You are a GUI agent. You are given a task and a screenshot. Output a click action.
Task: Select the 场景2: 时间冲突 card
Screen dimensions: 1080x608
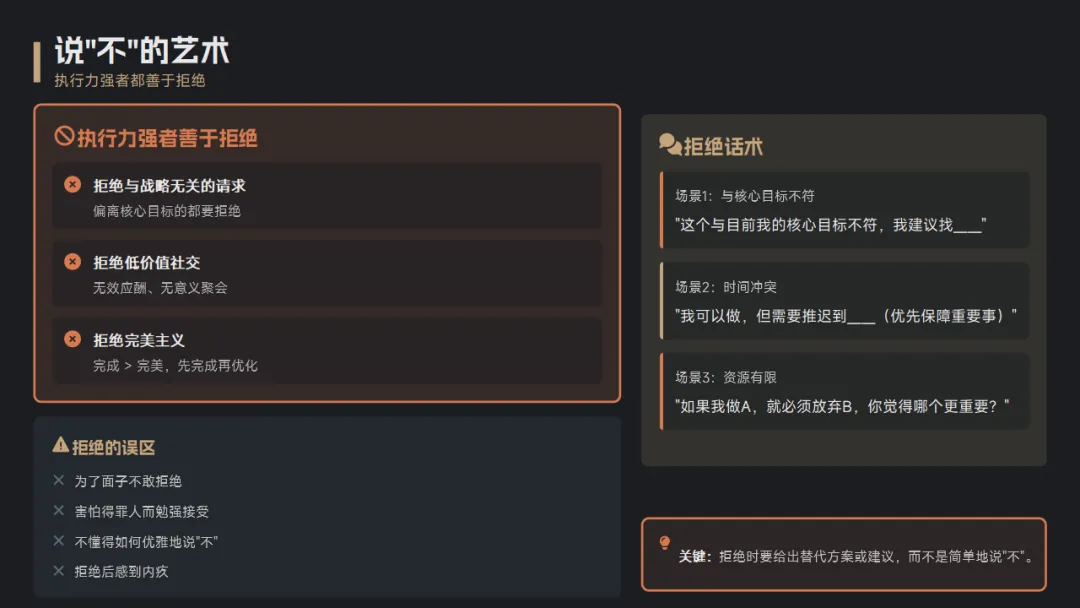pyautogui.click(x=844, y=301)
